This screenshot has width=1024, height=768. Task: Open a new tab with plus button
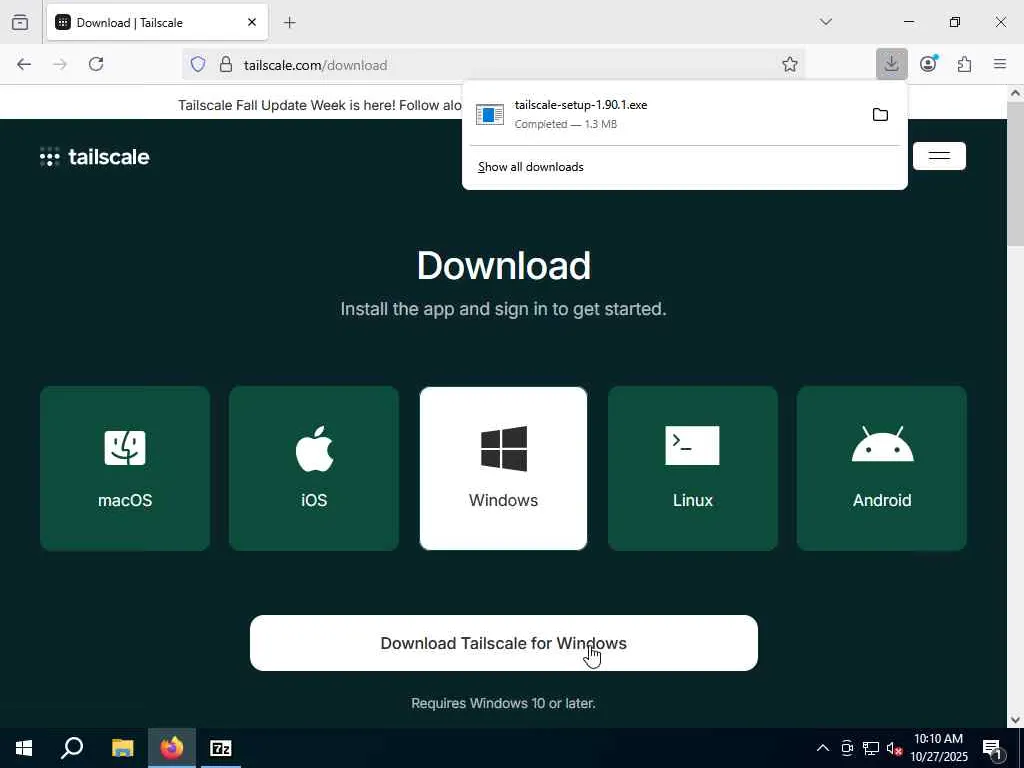290,23
